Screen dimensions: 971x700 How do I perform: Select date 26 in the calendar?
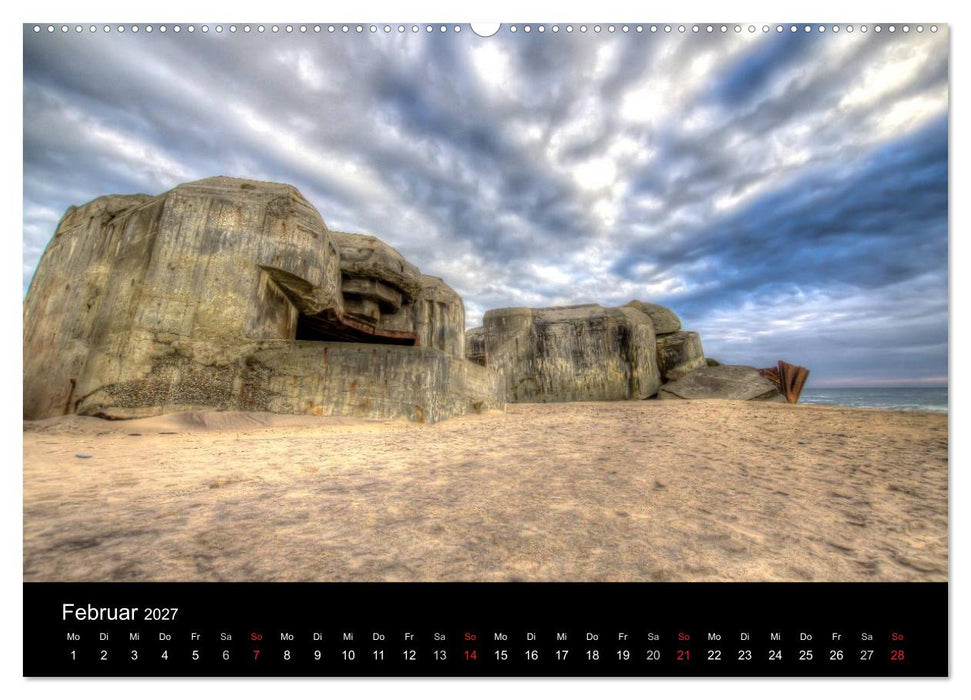point(837,655)
